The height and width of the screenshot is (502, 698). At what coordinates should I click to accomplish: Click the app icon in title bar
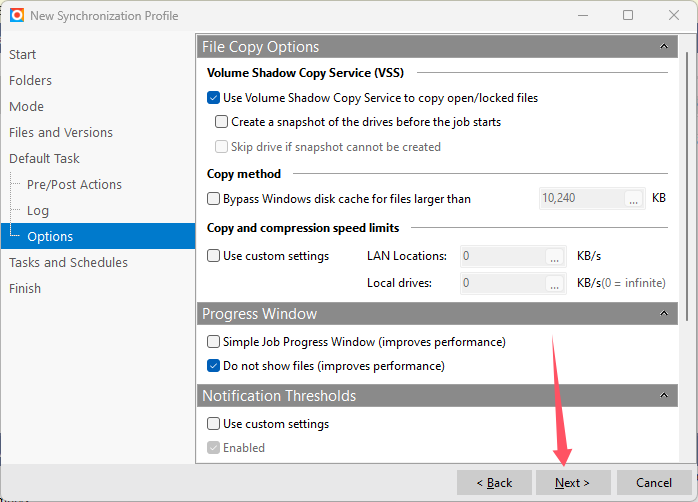pos(17,16)
